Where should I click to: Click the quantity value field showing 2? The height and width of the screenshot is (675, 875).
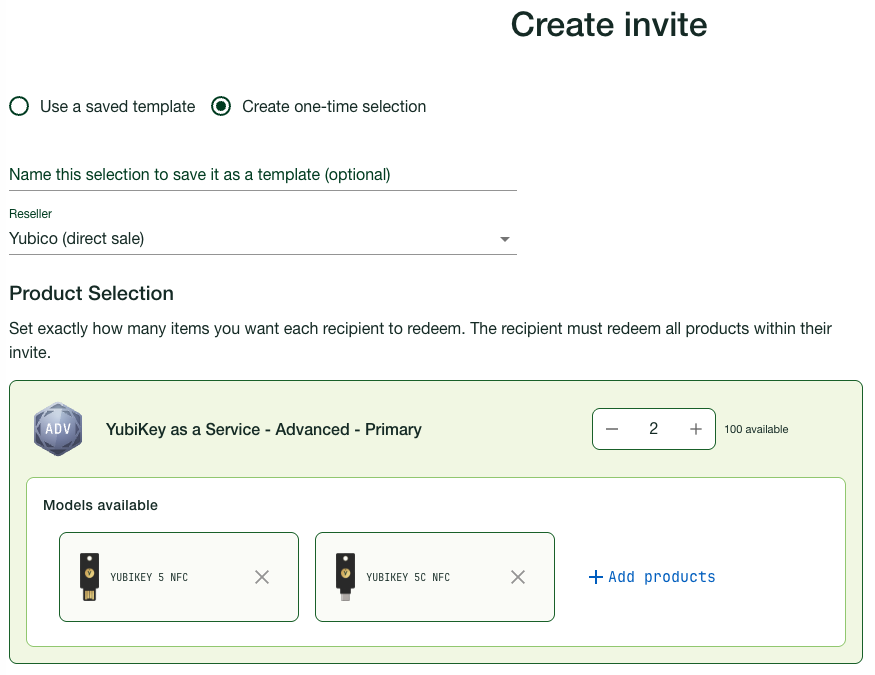tap(654, 429)
